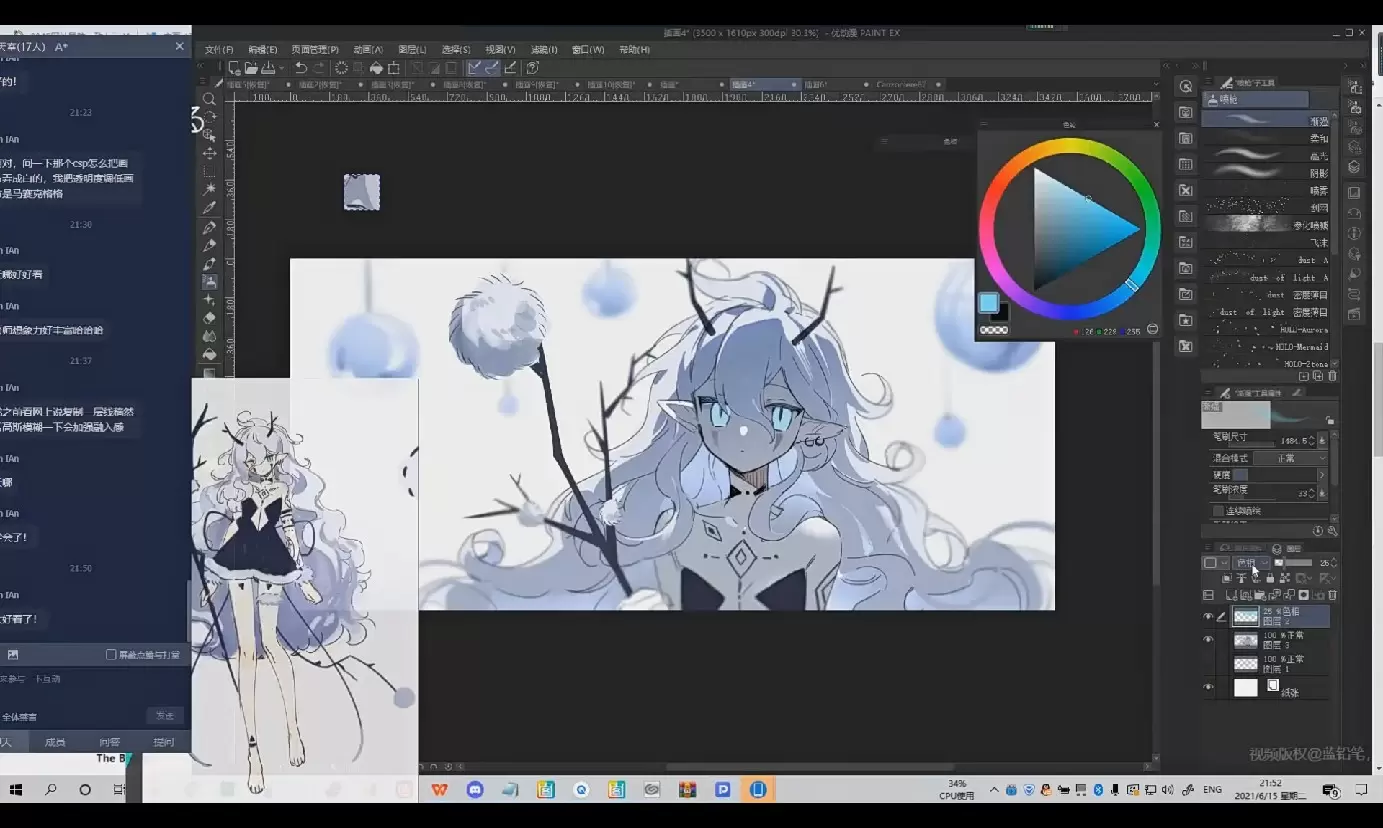Screen dimensions: 1383x828
Task: Open the save icon dropdown arrow
Action: point(283,68)
